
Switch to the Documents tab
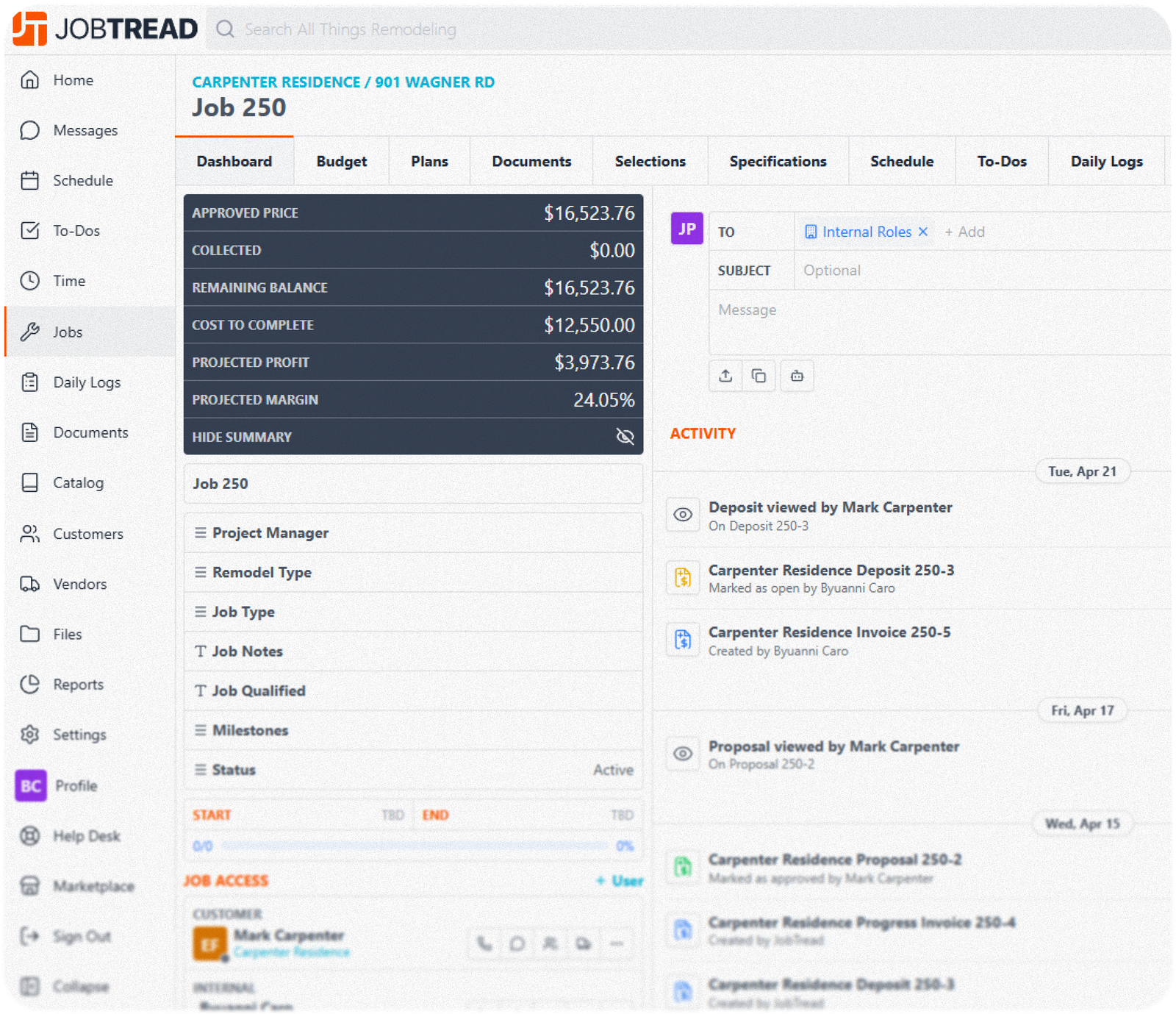[531, 161]
